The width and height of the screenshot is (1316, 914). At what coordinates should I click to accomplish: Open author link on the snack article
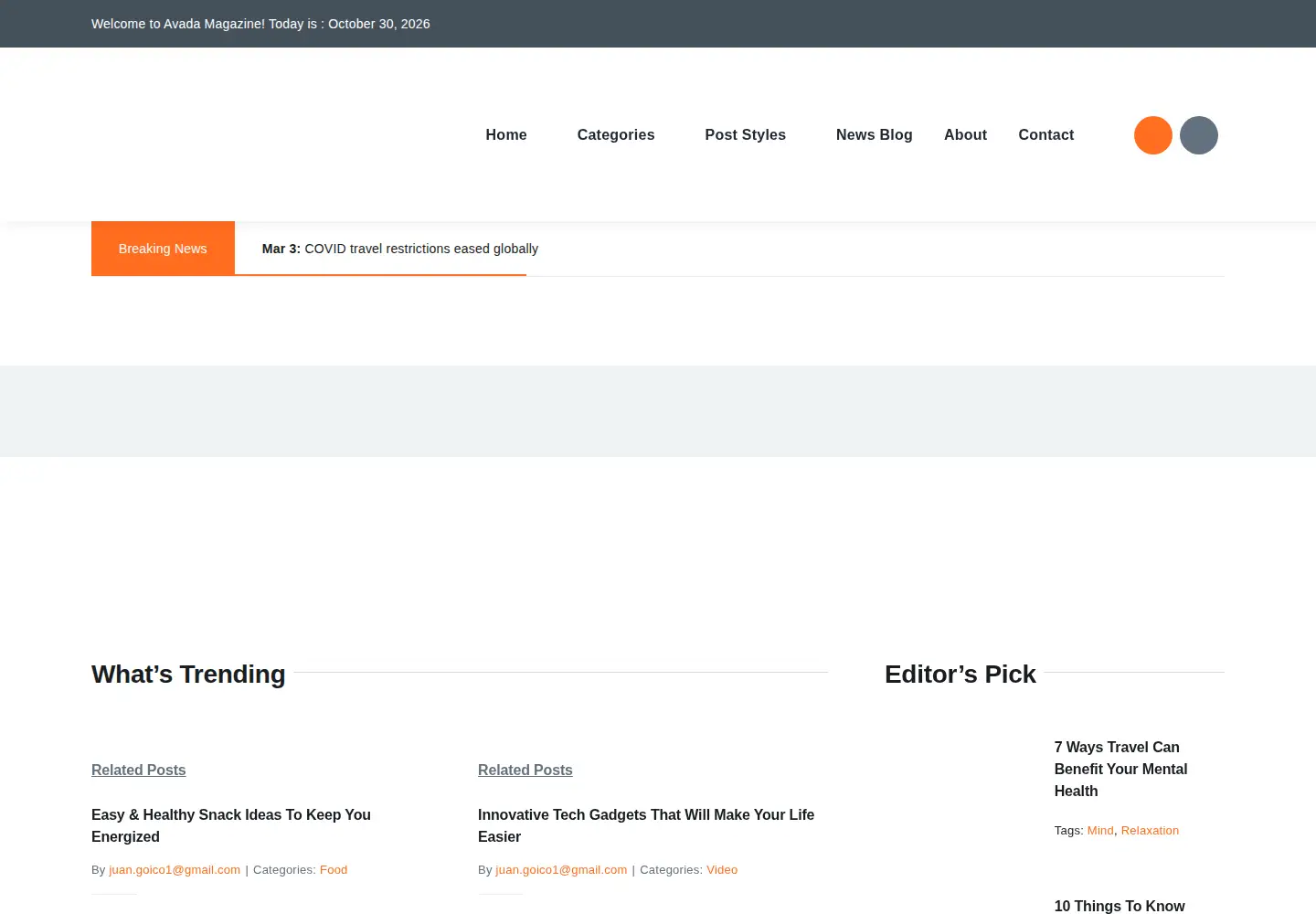pos(175,870)
